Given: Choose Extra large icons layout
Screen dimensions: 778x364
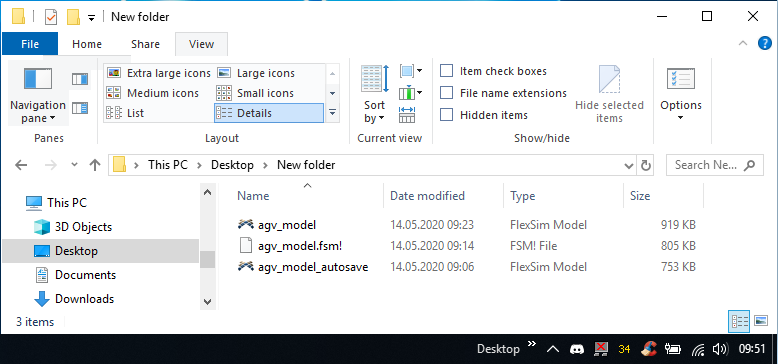Looking at the screenshot, I should click(159, 73).
